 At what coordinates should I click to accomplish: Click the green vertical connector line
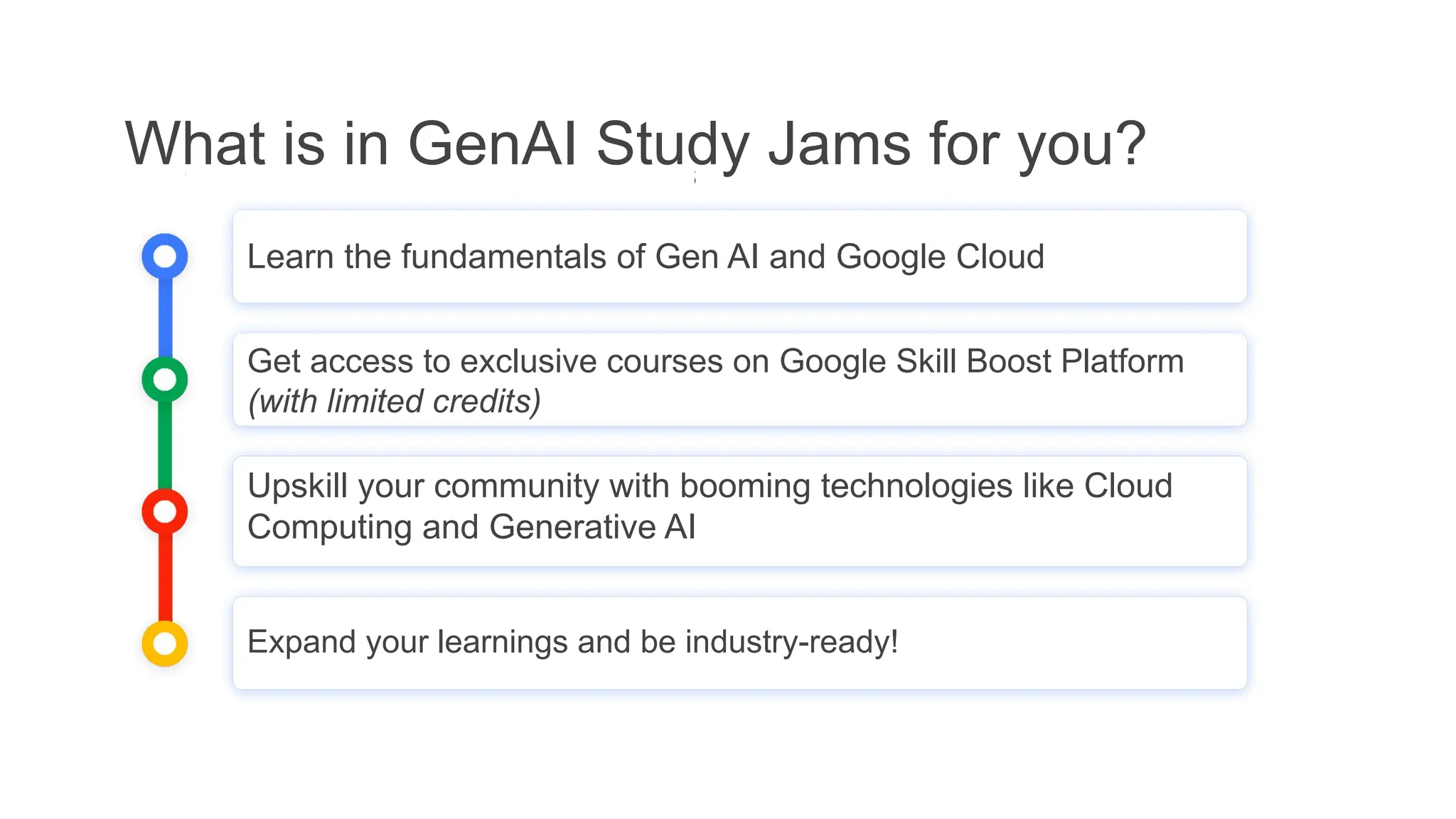(x=165, y=445)
